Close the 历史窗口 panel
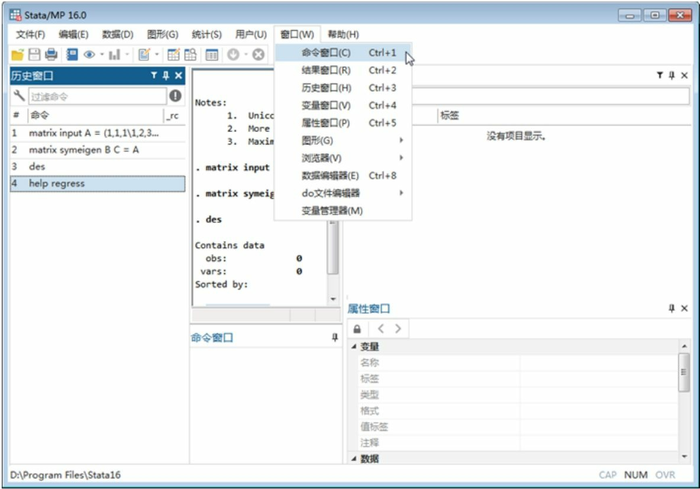Screen dimensions: 700x489 179,75
